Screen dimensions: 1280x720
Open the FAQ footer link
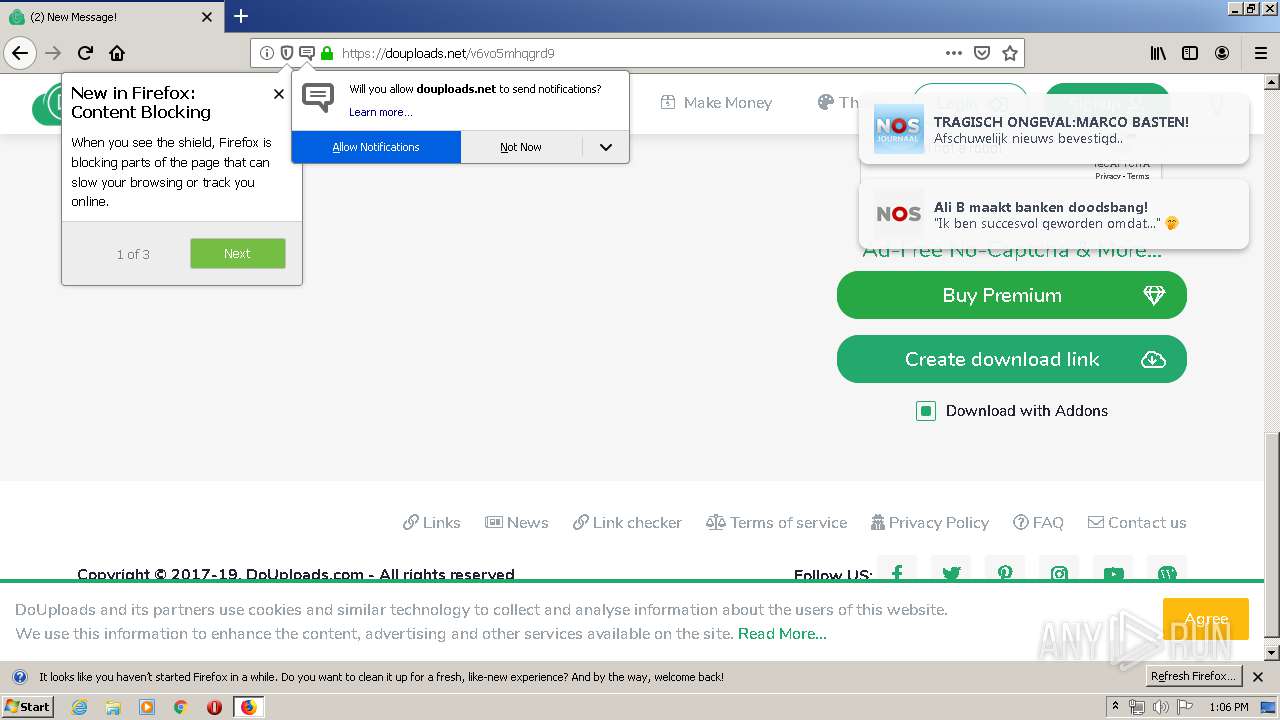pos(1038,522)
